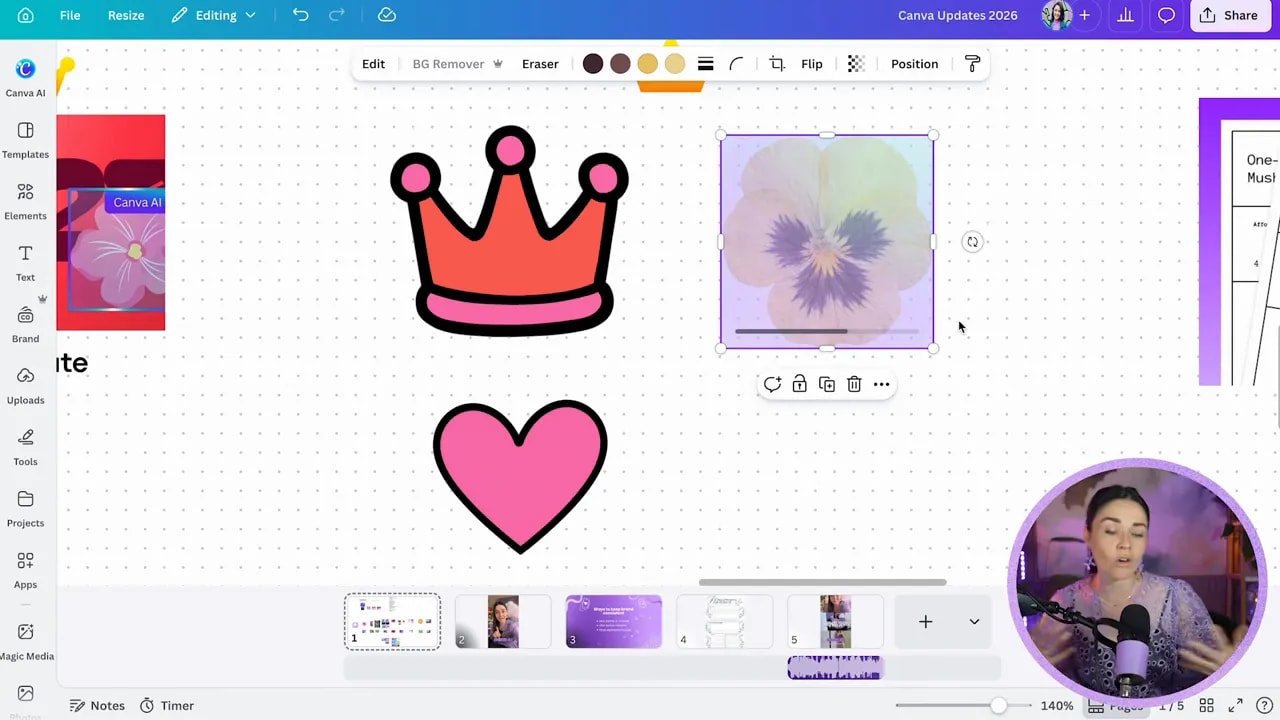This screenshot has height=720, width=1280.
Task: Select page 2 thumbnail
Action: [x=503, y=622]
